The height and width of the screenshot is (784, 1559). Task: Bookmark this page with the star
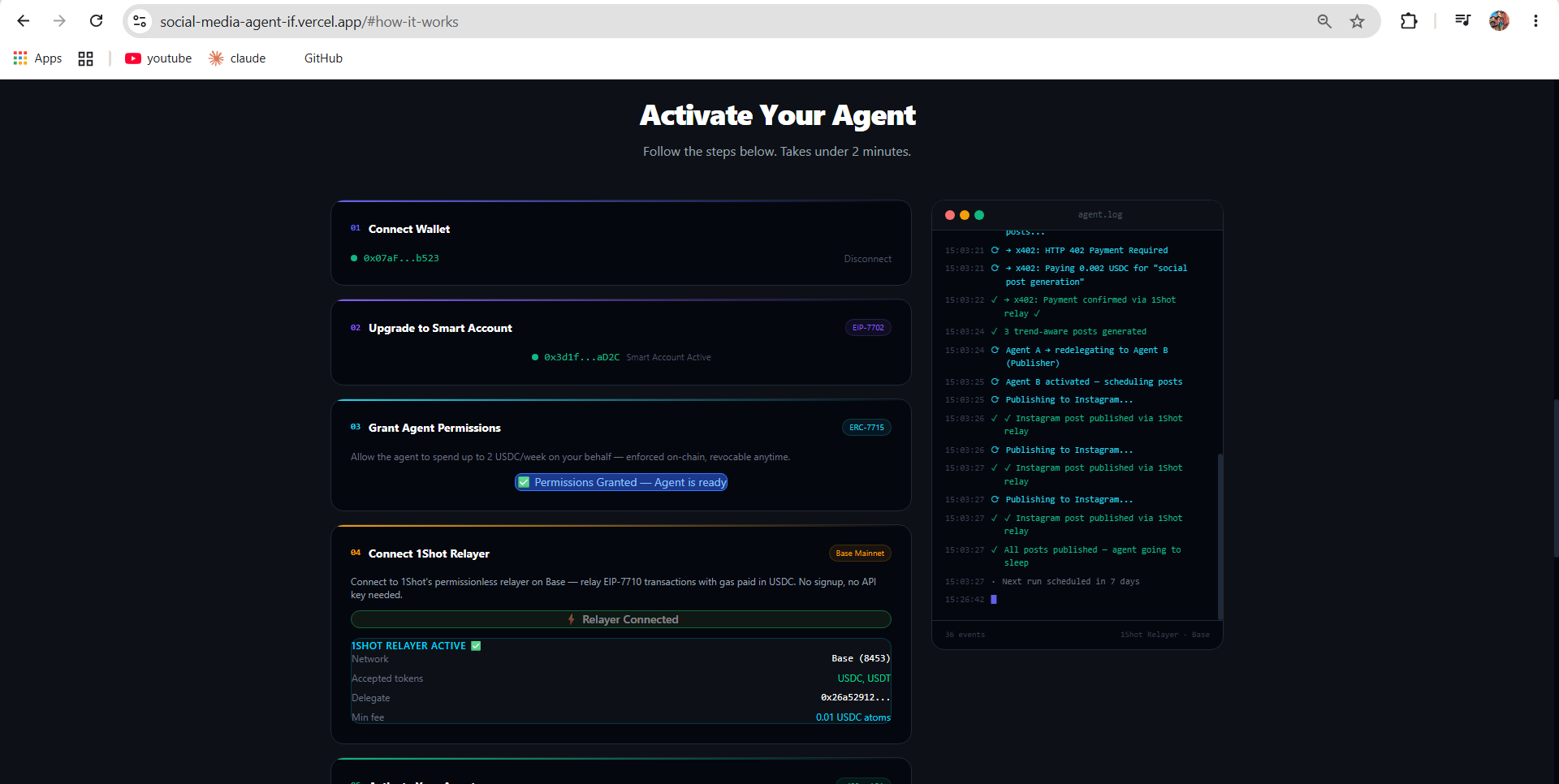click(x=1357, y=21)
